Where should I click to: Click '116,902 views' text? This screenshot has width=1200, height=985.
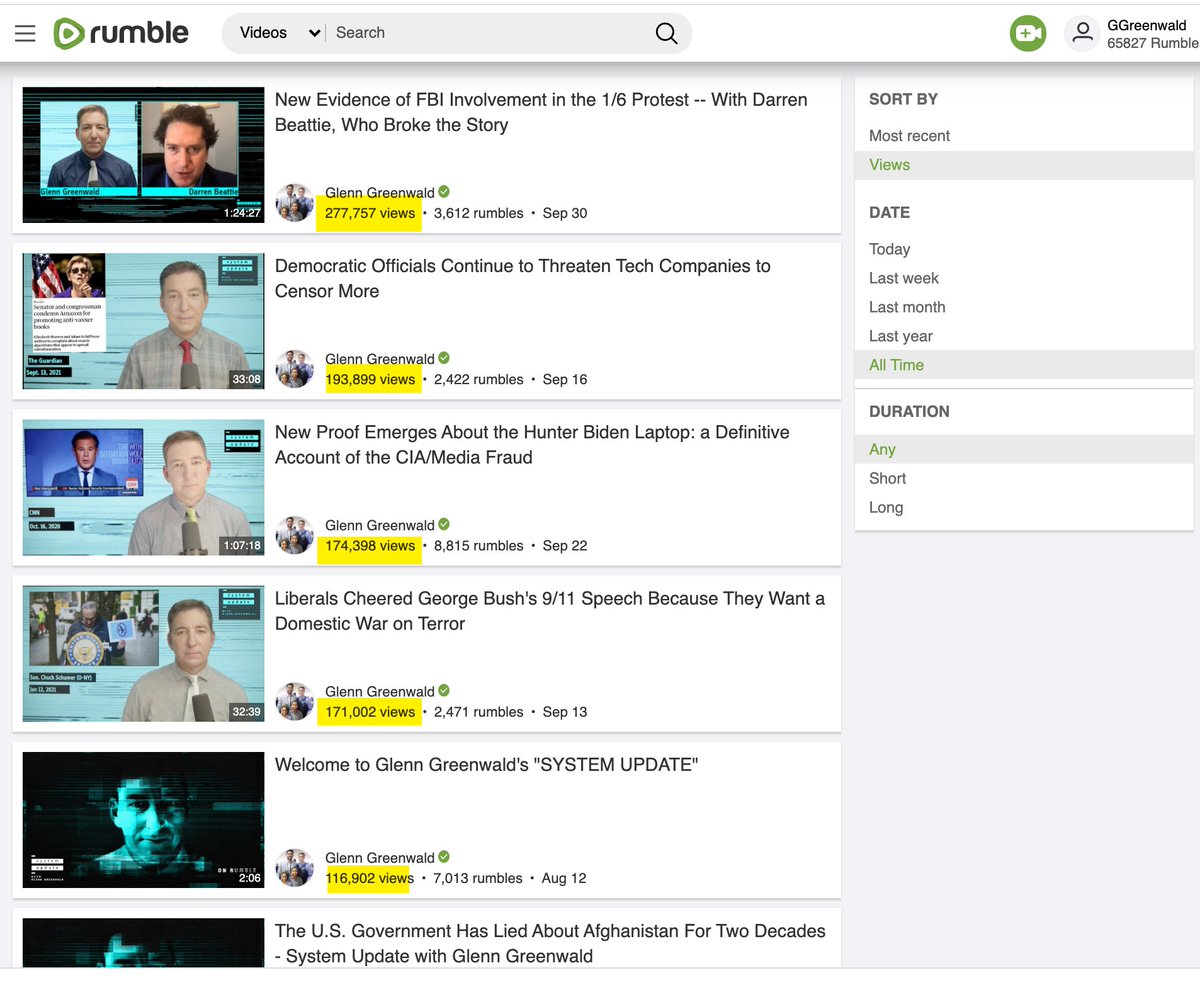click(370, 878)
